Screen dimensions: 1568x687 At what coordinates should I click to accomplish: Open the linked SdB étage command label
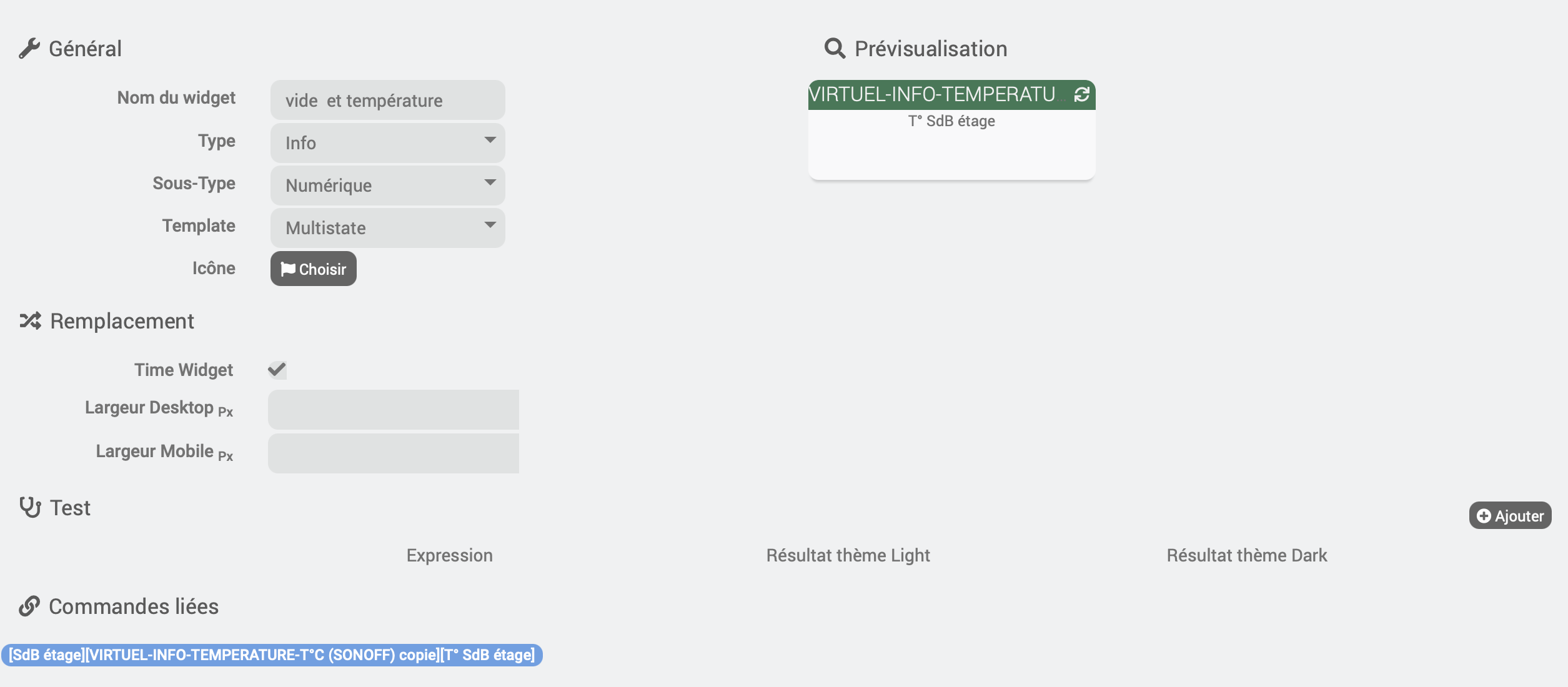coord(272,655)
